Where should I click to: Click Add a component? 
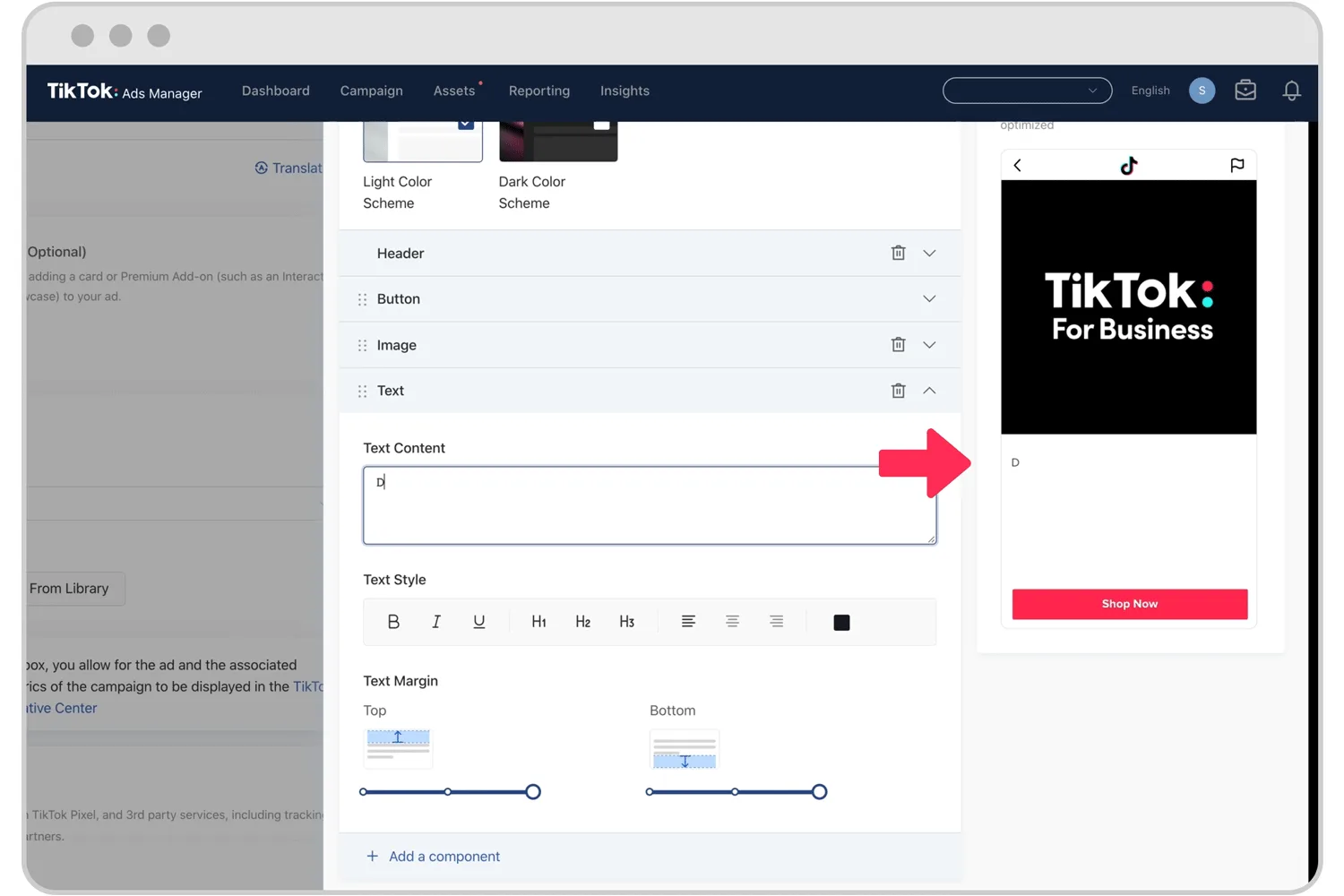coord(433,857)
